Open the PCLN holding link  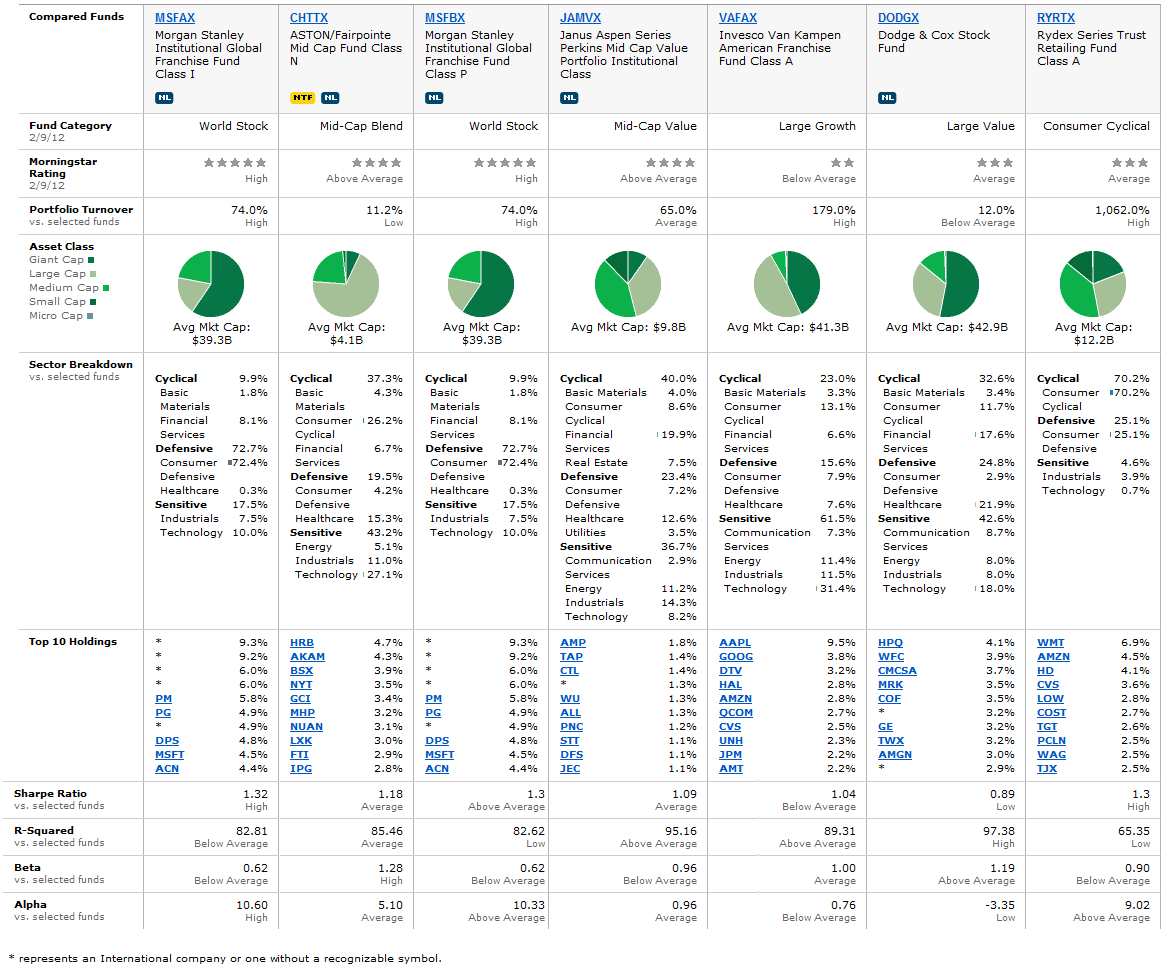(1051, 741)
